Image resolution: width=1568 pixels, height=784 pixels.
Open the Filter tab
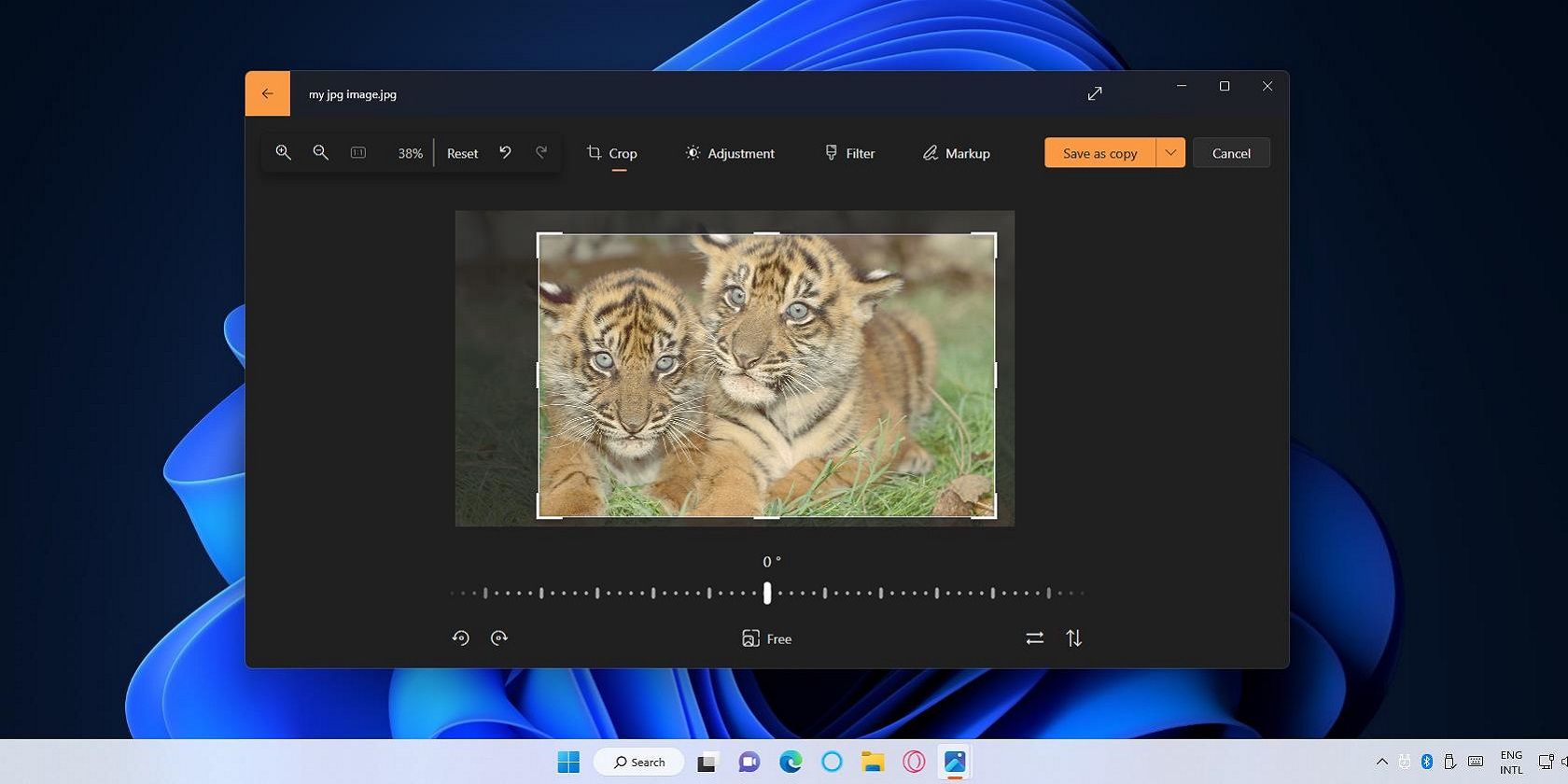coord(849,153)
